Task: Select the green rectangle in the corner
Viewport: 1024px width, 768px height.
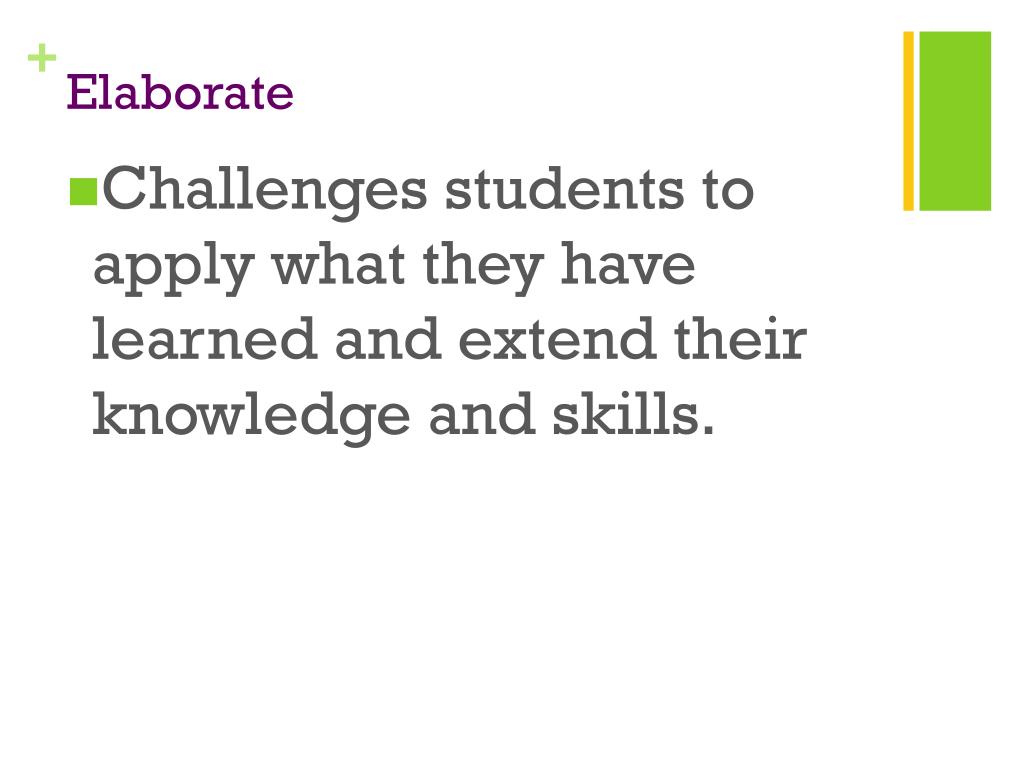Action: [x=955, y=121]
